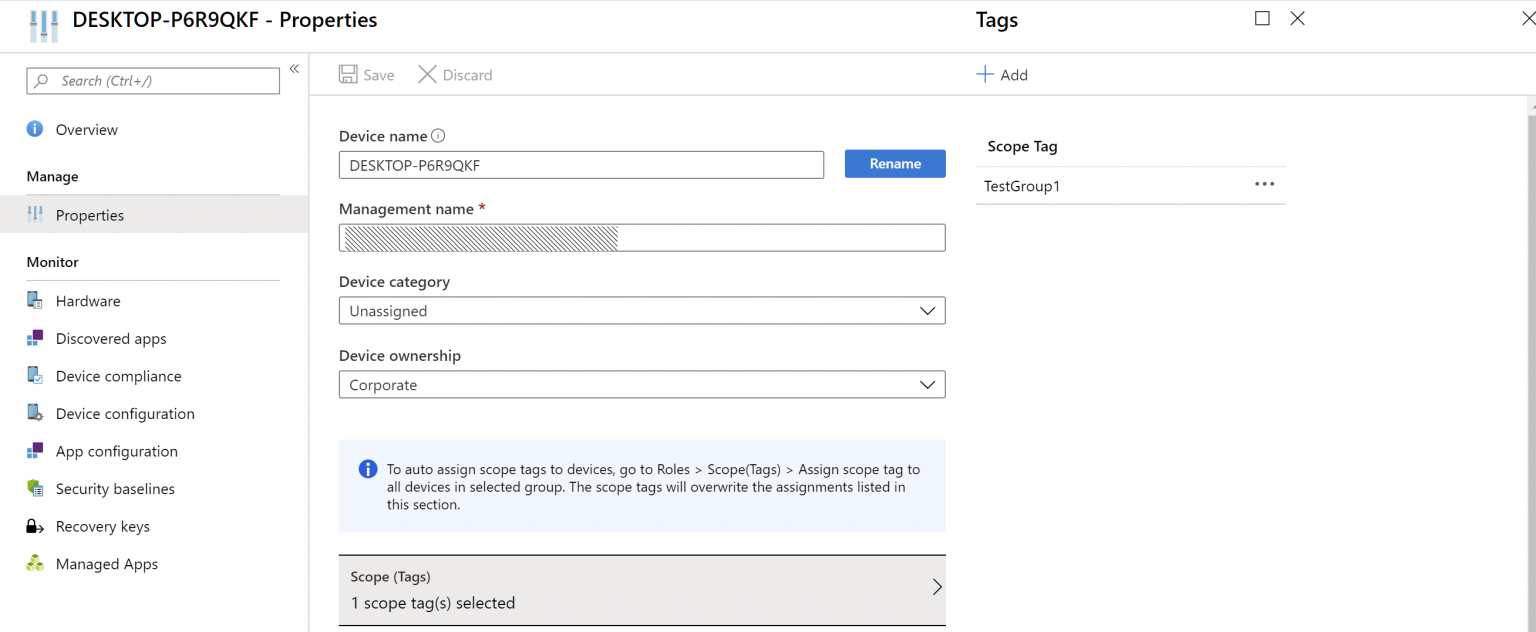Select the Discovered apps icon
This screenshot has height=632, width=1536.
(x=36, y=338)
